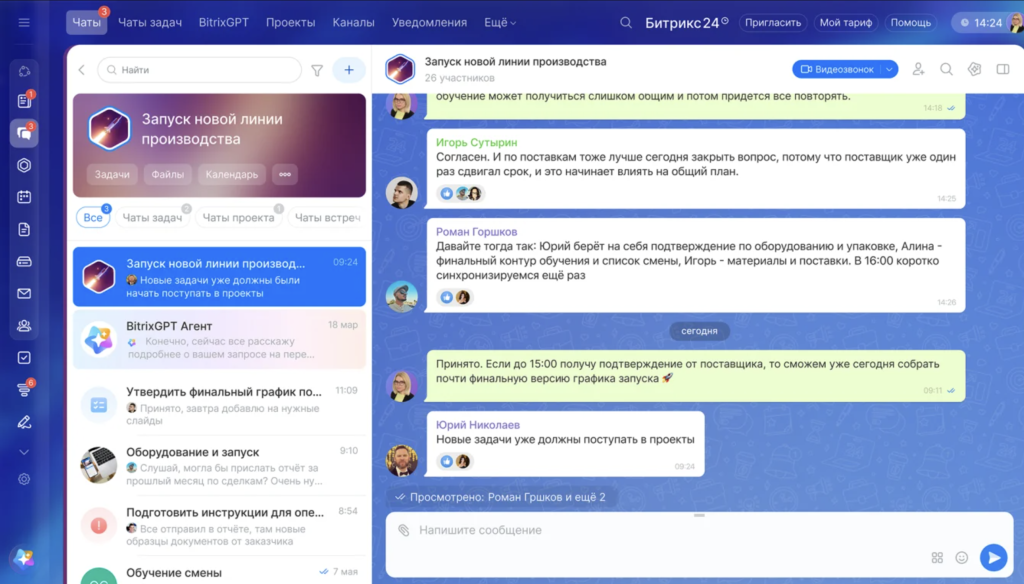Create a new chat with the plus button
1024x584 pixels.
coord(349,70)
